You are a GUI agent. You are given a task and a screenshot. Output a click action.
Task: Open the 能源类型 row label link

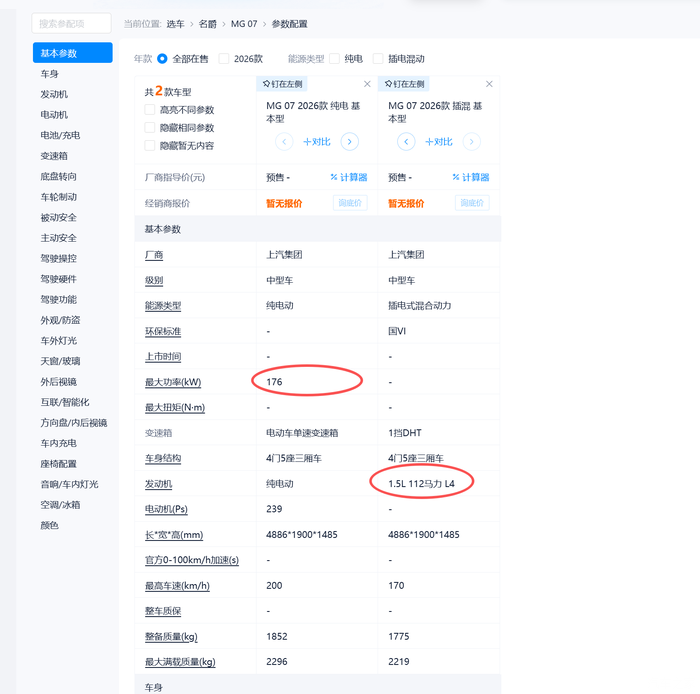163,306
